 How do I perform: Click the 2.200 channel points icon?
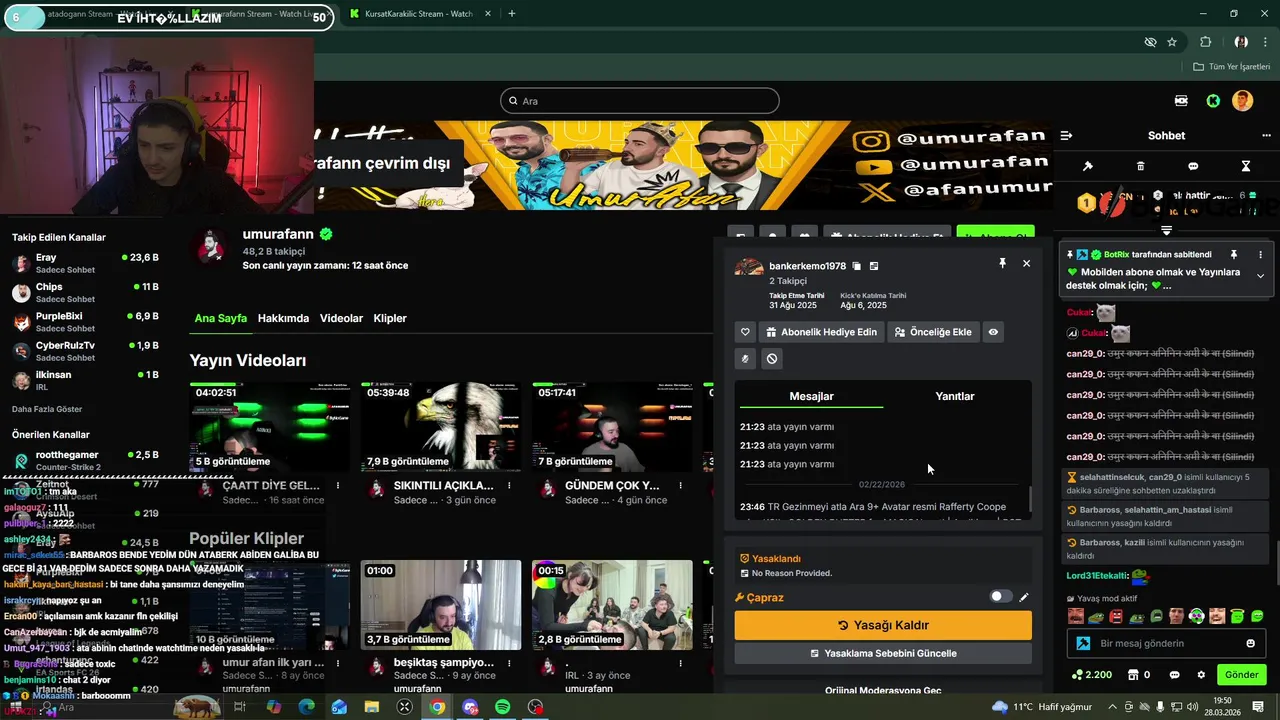1091,675
